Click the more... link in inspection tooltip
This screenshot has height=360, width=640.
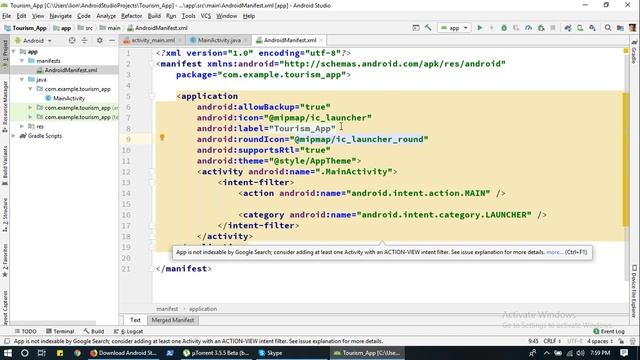pos(554,252)
